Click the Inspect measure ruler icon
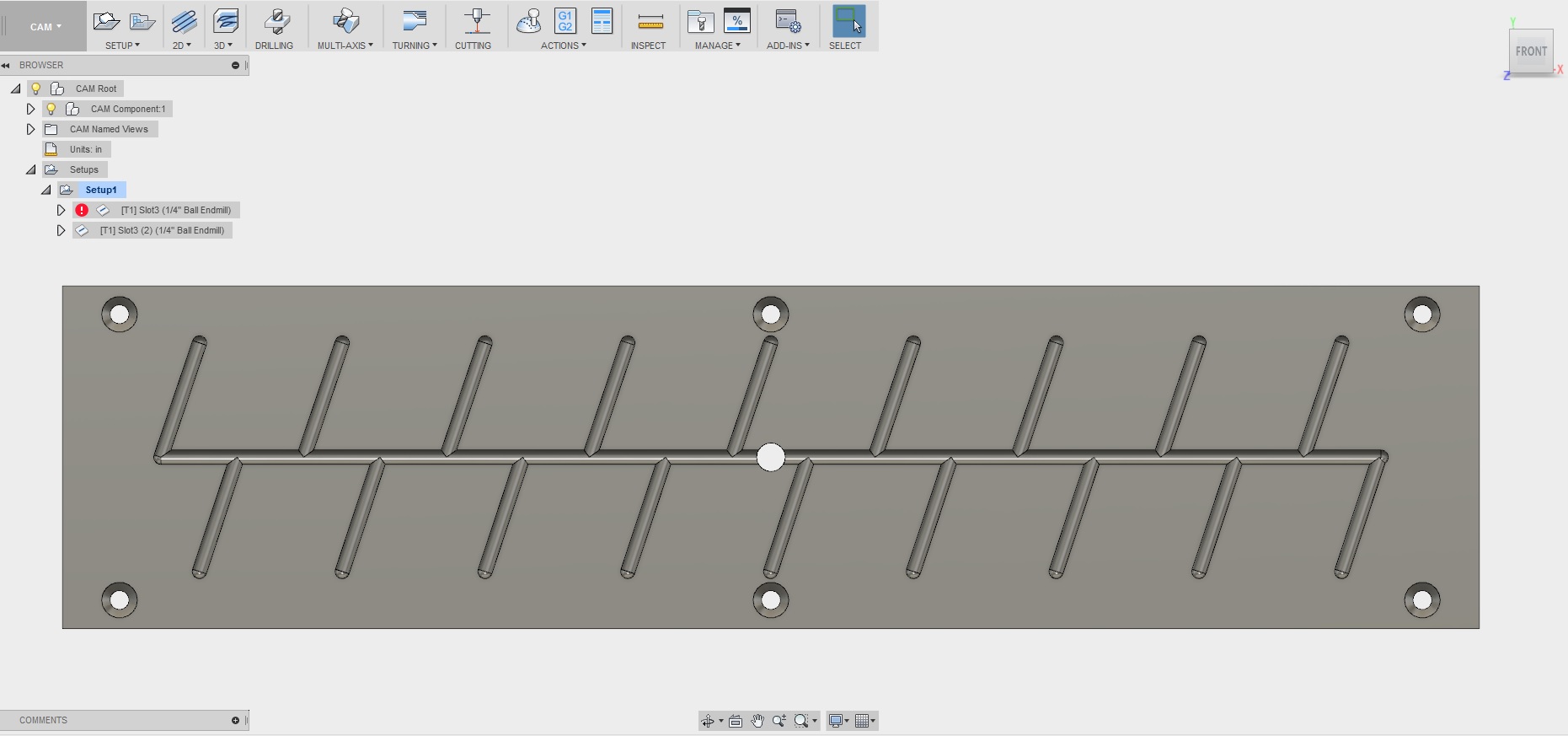The width and height of the screenshot is (1568, 736). 650,22
